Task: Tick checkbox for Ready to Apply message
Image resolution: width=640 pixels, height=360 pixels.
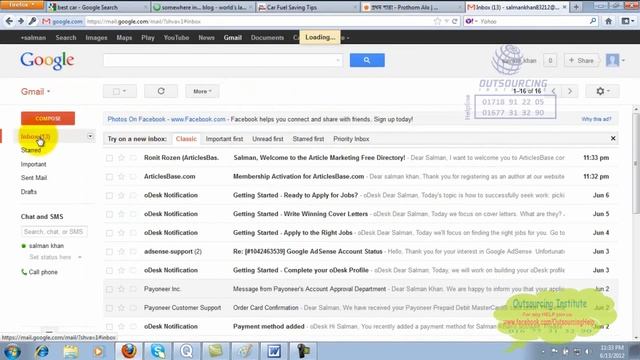Action: coord(109,196)
